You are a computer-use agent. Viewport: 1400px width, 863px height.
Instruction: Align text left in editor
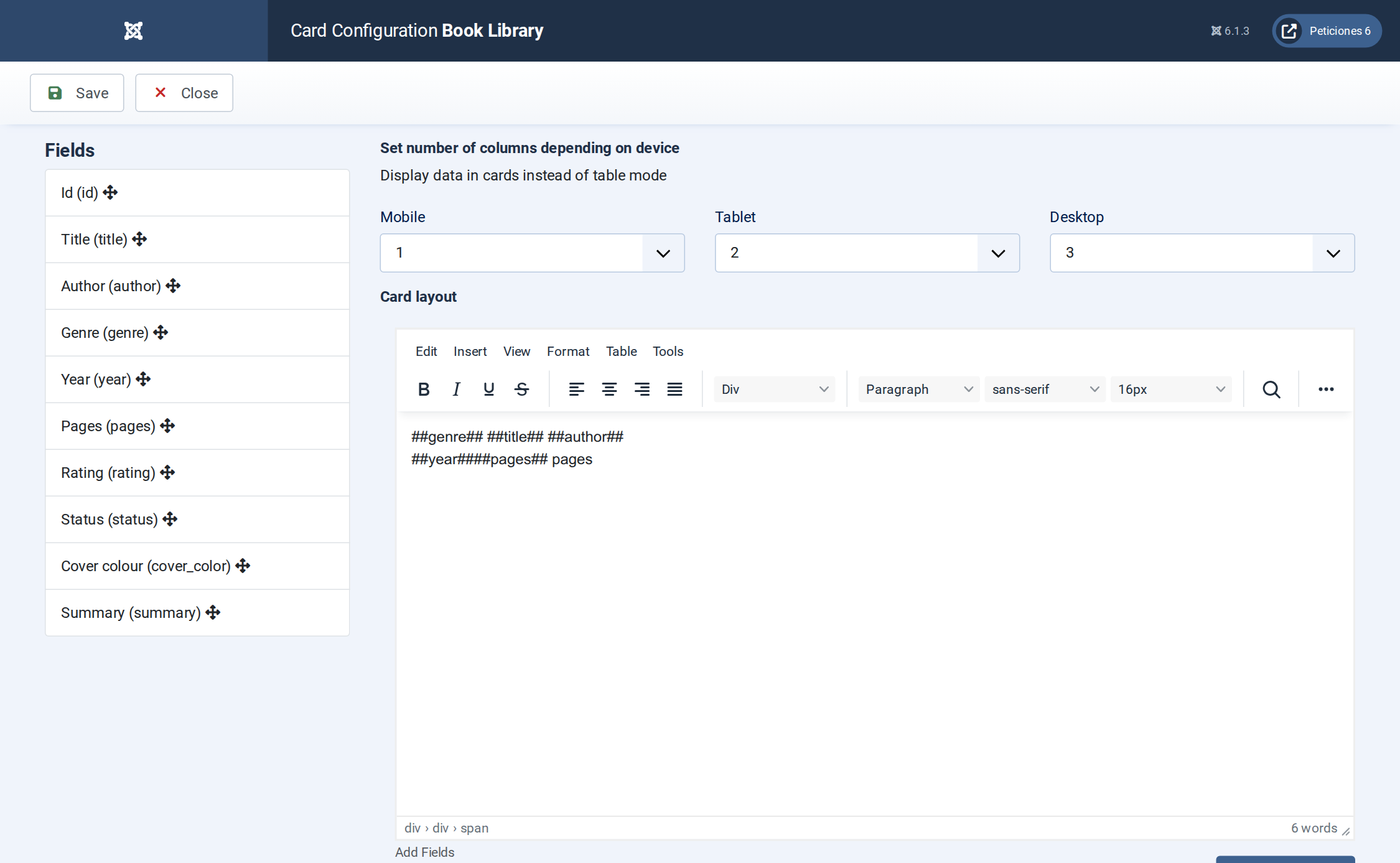576,389
